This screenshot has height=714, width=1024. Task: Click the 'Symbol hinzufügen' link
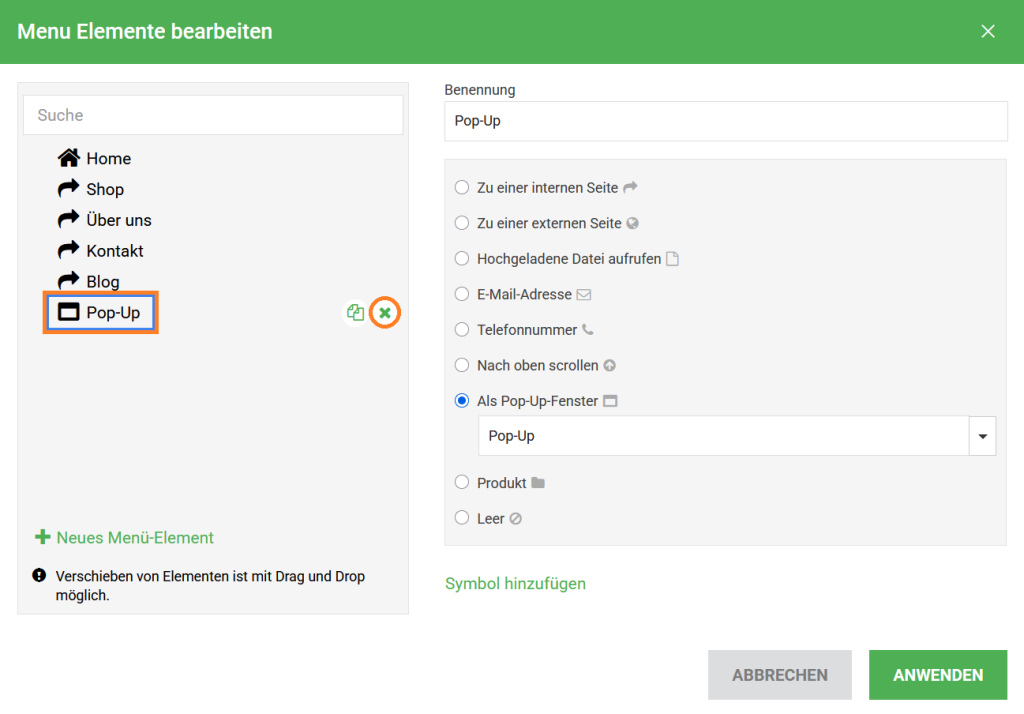515,583
